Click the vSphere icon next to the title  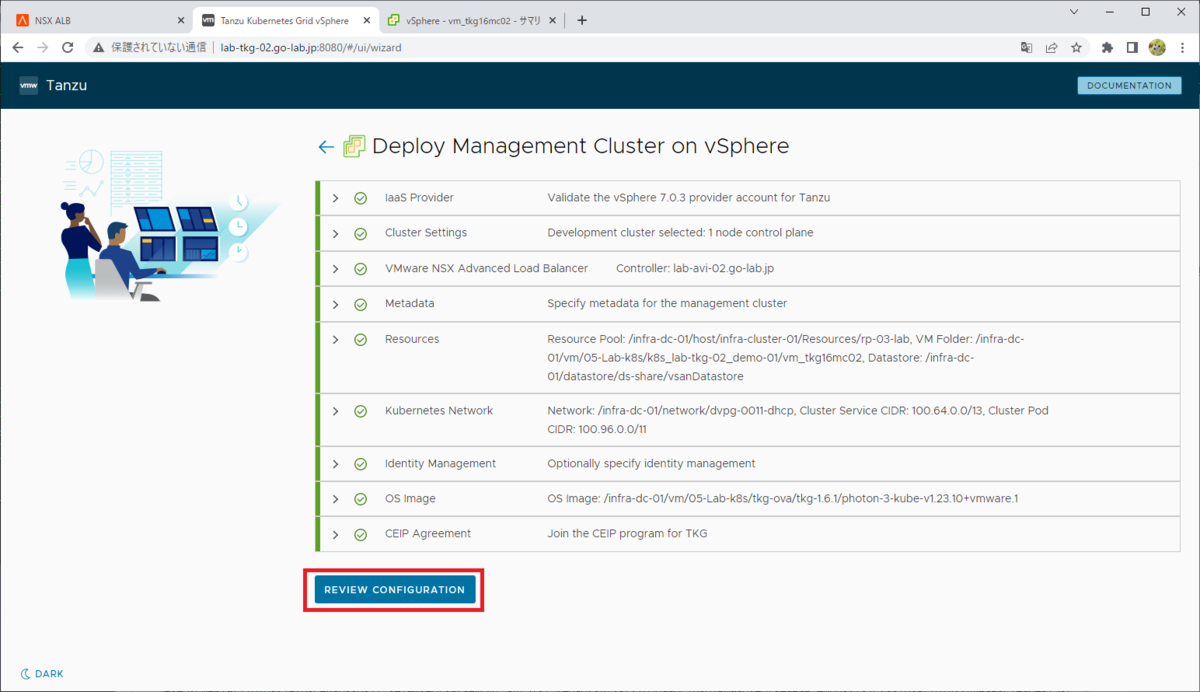point(353,147)
